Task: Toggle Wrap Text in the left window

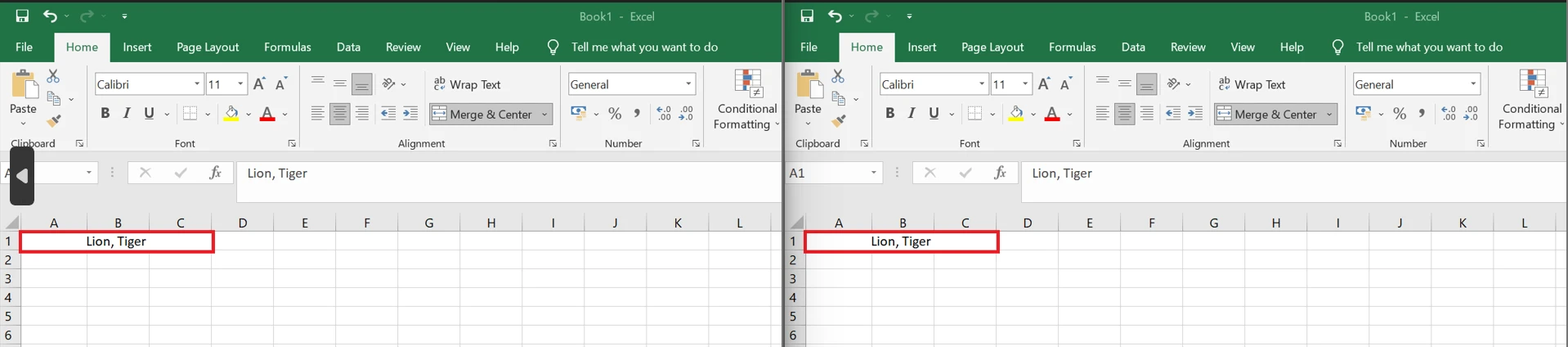Action: click(467, 84)
